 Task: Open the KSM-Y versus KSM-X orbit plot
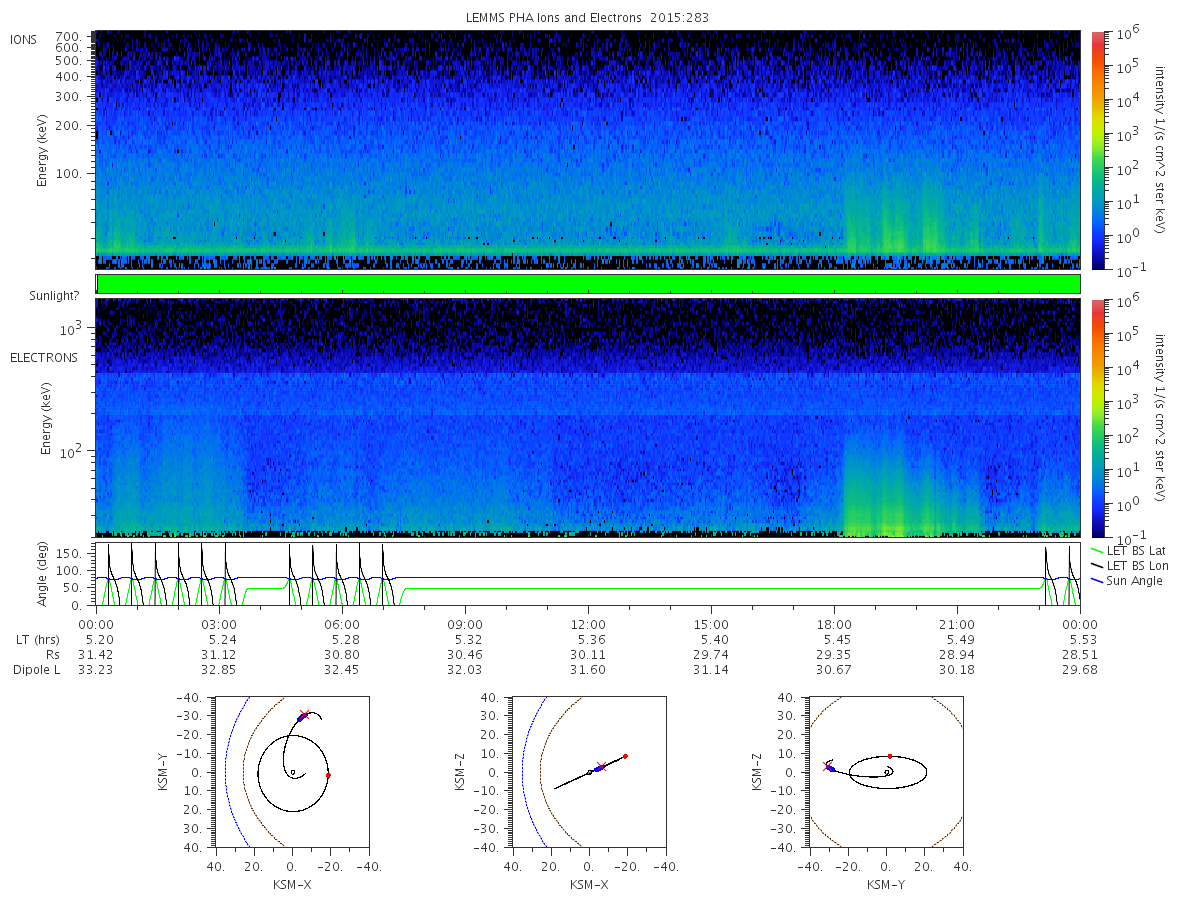(291, 771)
